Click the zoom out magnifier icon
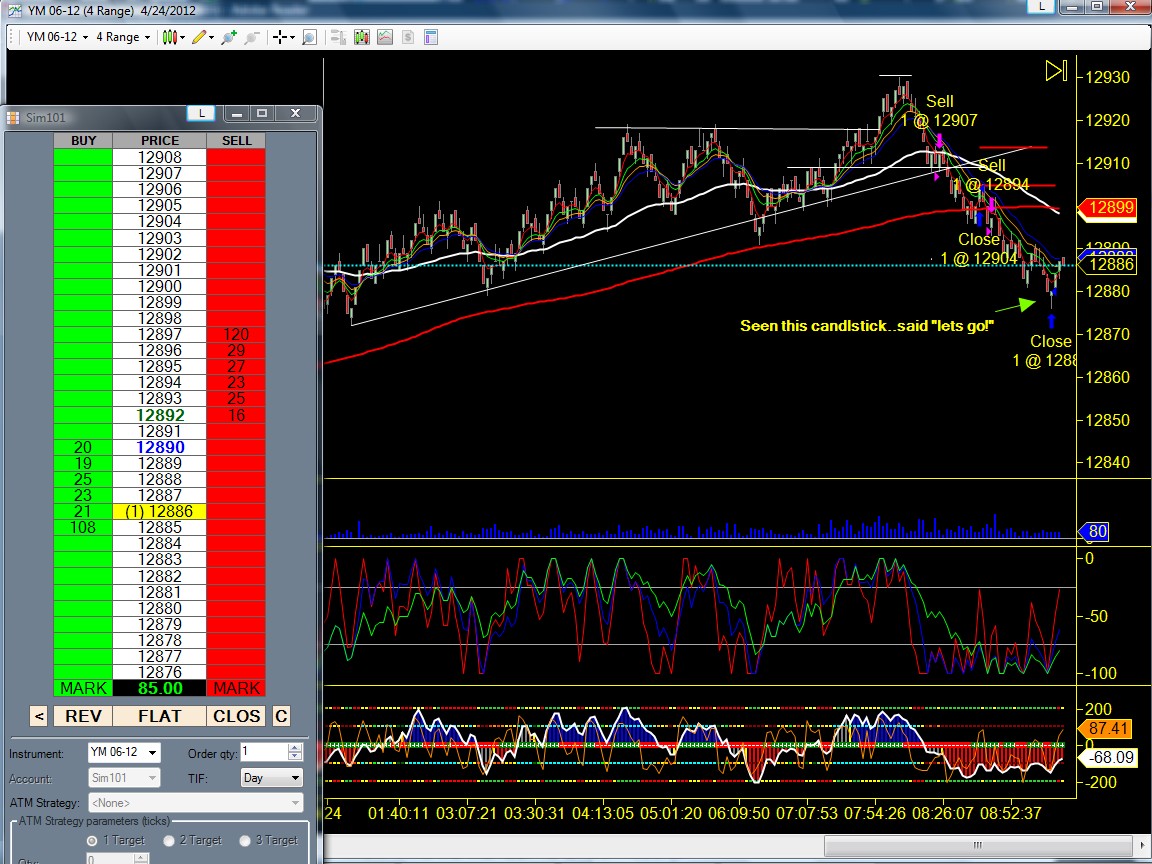 pos(252,37)
